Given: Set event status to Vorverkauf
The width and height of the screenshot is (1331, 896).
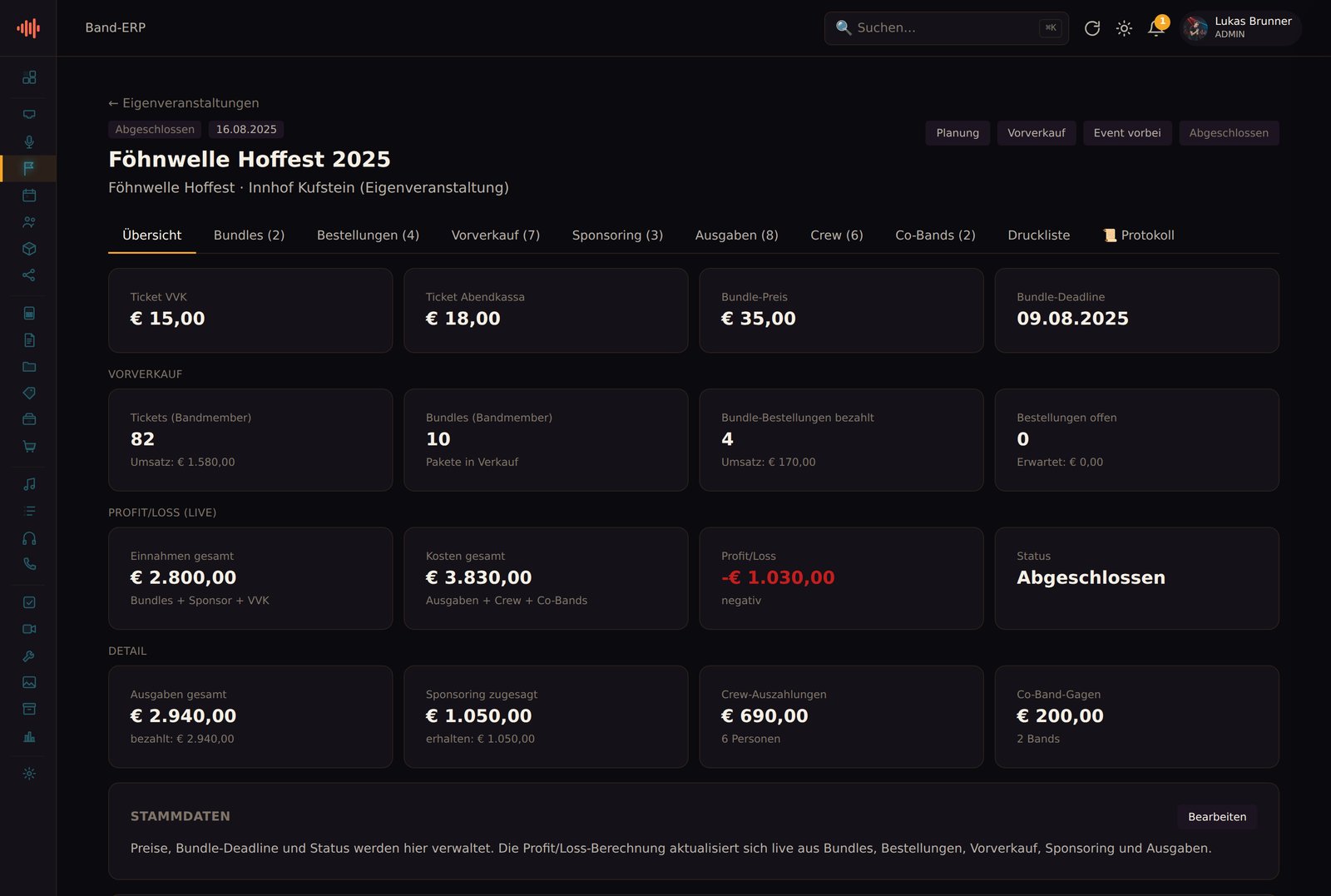Looking at the screenshot, I should click(1037, 133).
